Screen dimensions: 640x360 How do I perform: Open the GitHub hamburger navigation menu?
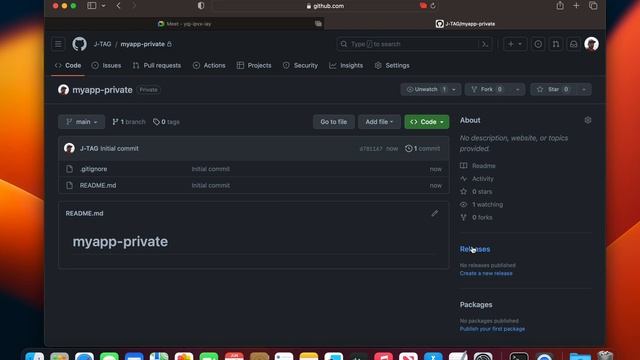coord(58,44)
